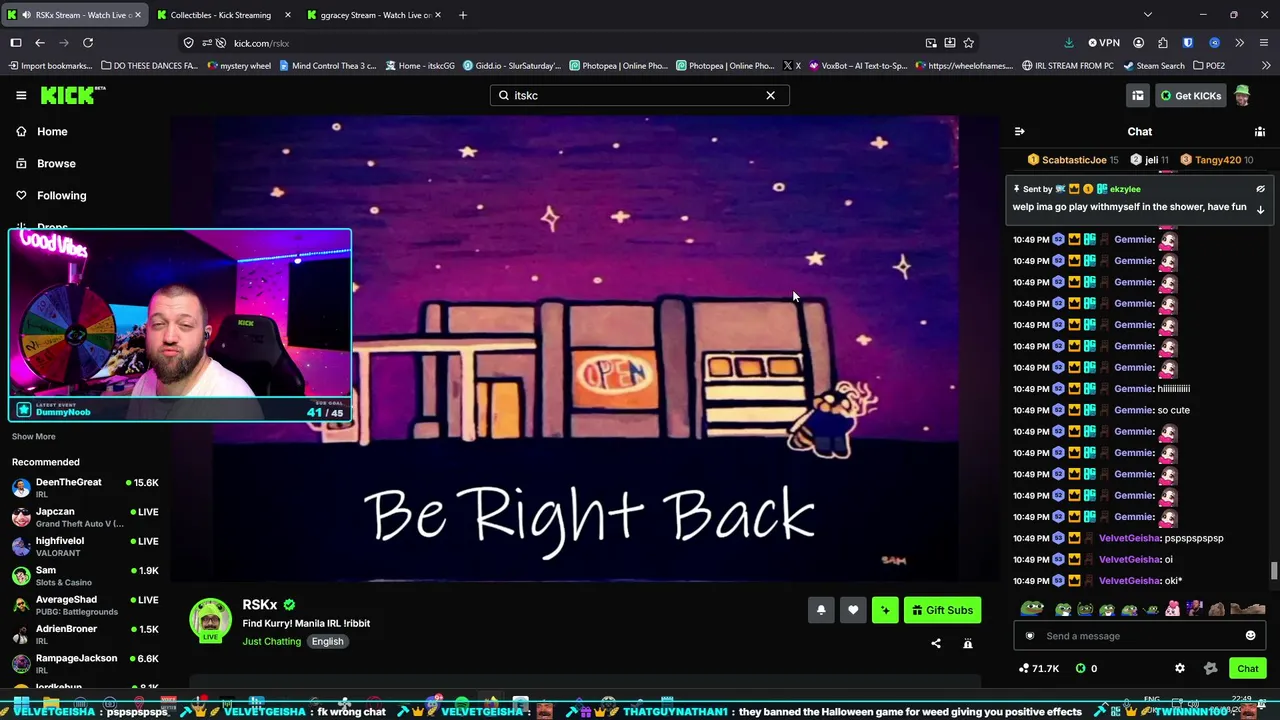Reload the page
The width and height of the screenshot is (1280, 720).
pos(88,43)
